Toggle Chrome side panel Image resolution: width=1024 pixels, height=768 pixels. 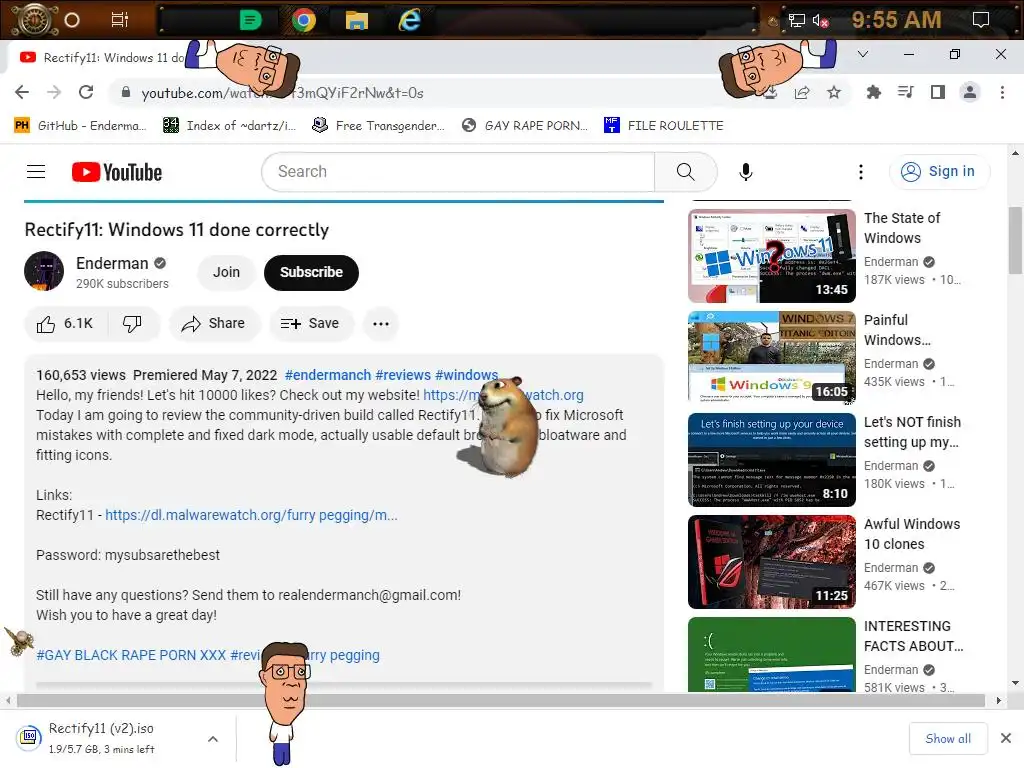pos(938,92)
